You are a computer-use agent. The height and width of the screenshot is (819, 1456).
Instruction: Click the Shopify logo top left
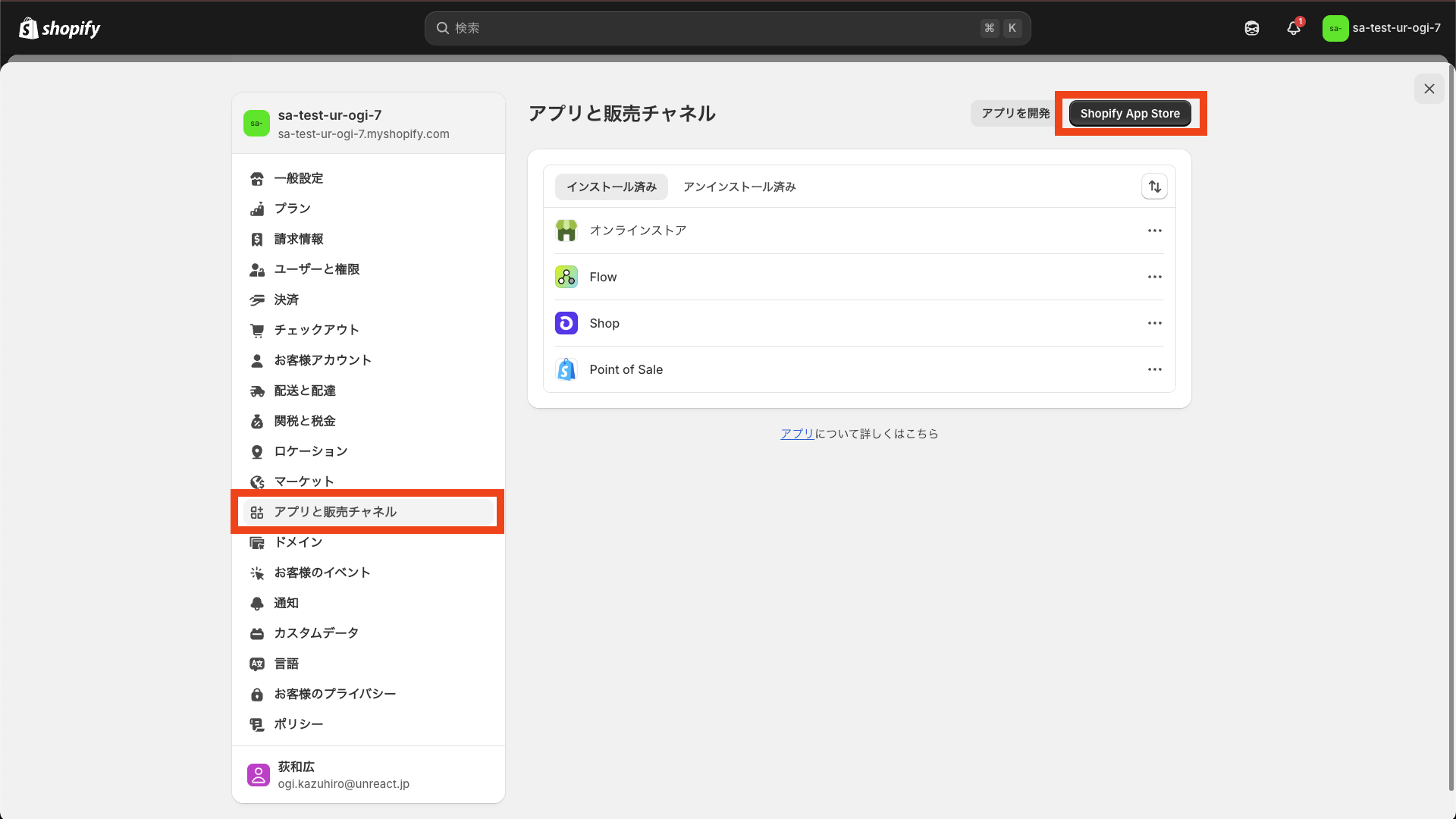[x=59, y=28]
